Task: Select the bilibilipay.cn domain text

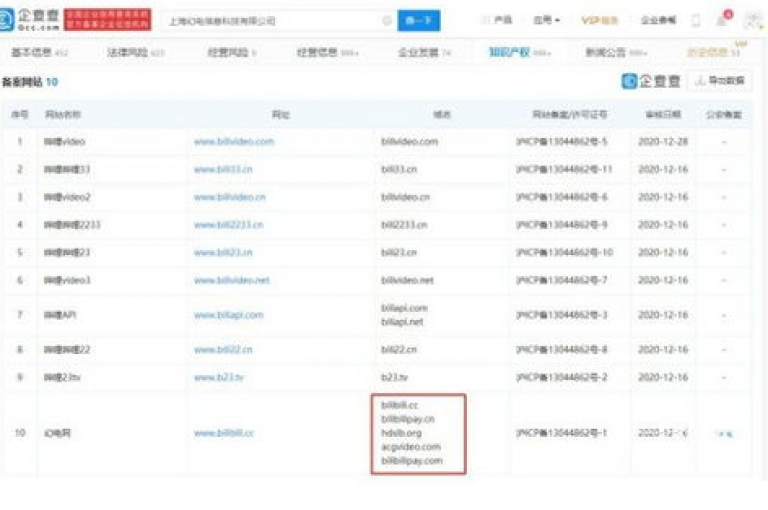Action: 408,419
